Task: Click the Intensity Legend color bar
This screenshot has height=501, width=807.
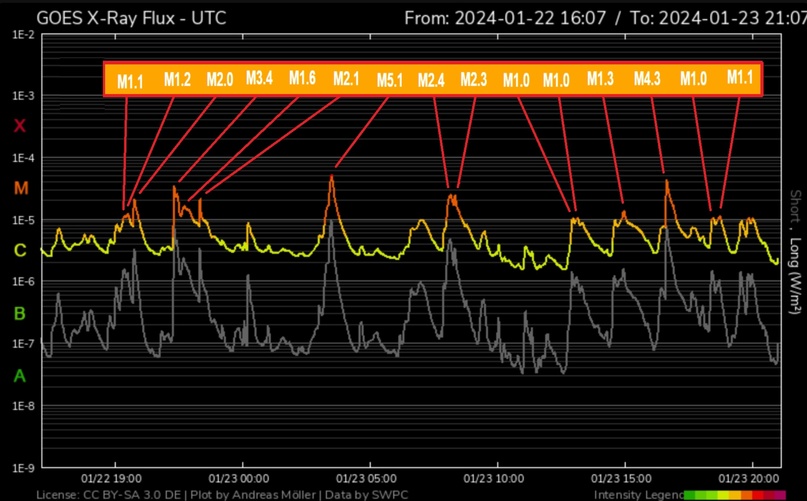Action: point(744,494)
